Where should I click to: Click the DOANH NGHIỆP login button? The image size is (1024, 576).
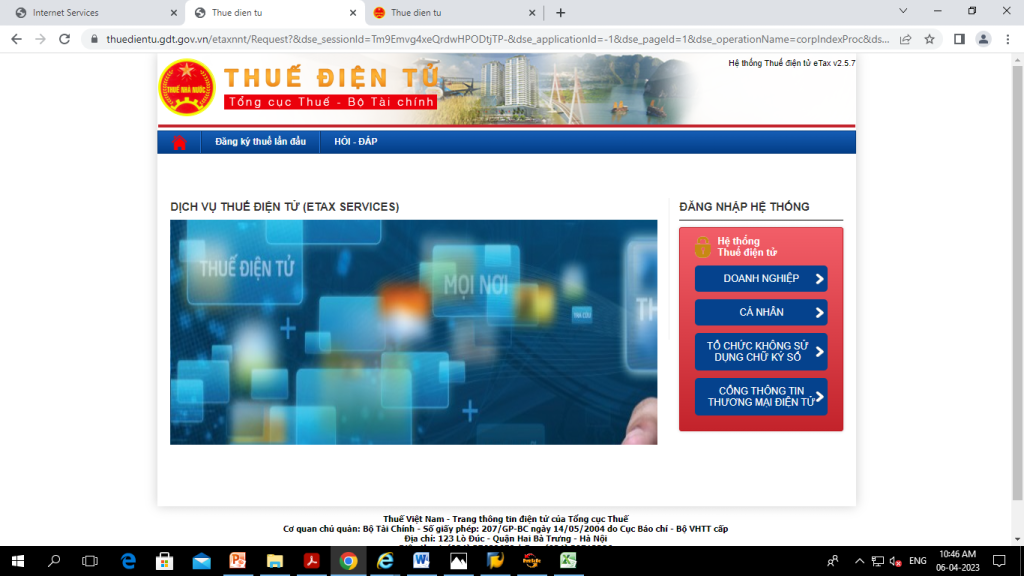(761, 278)
